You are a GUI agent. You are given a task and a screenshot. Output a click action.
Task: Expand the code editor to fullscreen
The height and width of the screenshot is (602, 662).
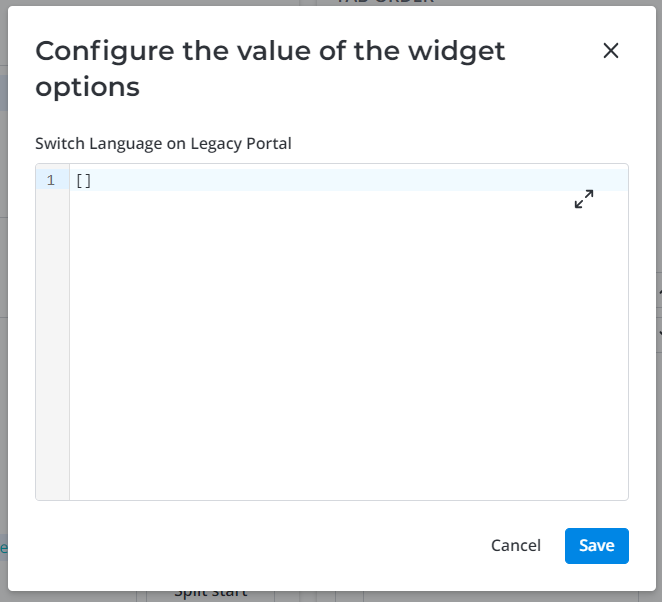point(584,199)
